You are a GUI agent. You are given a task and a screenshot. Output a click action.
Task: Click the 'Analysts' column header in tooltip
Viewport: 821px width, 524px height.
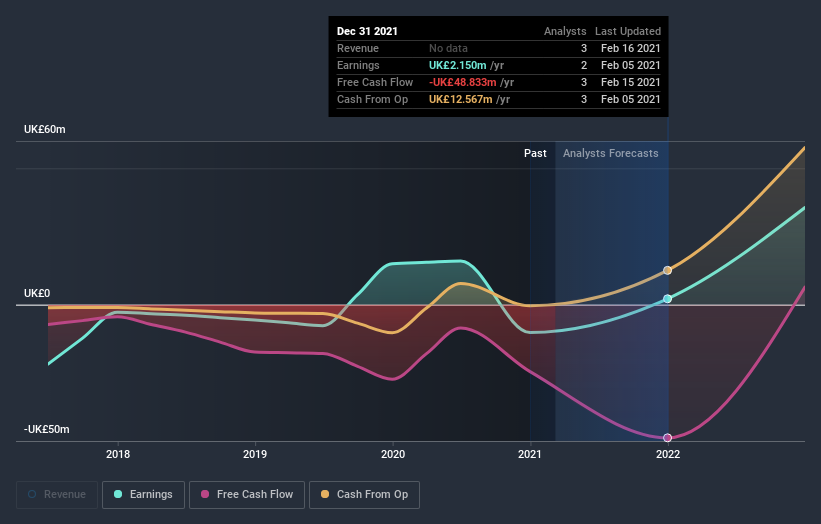565,31
